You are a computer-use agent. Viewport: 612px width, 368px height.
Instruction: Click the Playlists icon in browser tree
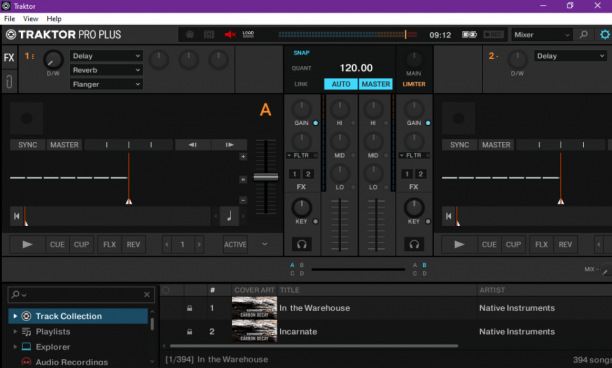[26, 332]
